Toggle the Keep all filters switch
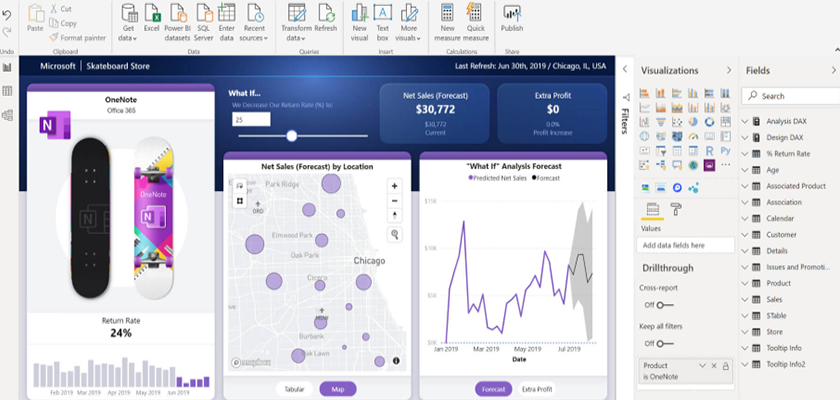This screenshot has height=400, width=840. point(661,342)
